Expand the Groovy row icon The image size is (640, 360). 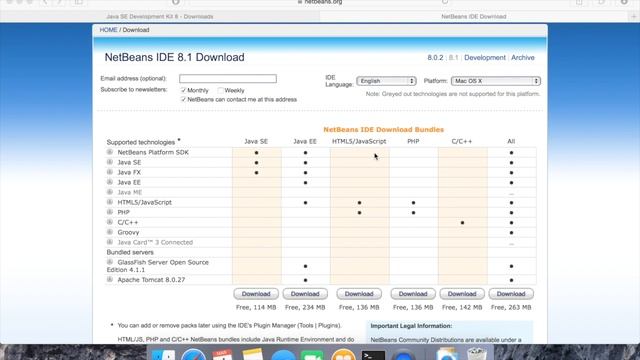pyautogui.click(x=109, y=232)
